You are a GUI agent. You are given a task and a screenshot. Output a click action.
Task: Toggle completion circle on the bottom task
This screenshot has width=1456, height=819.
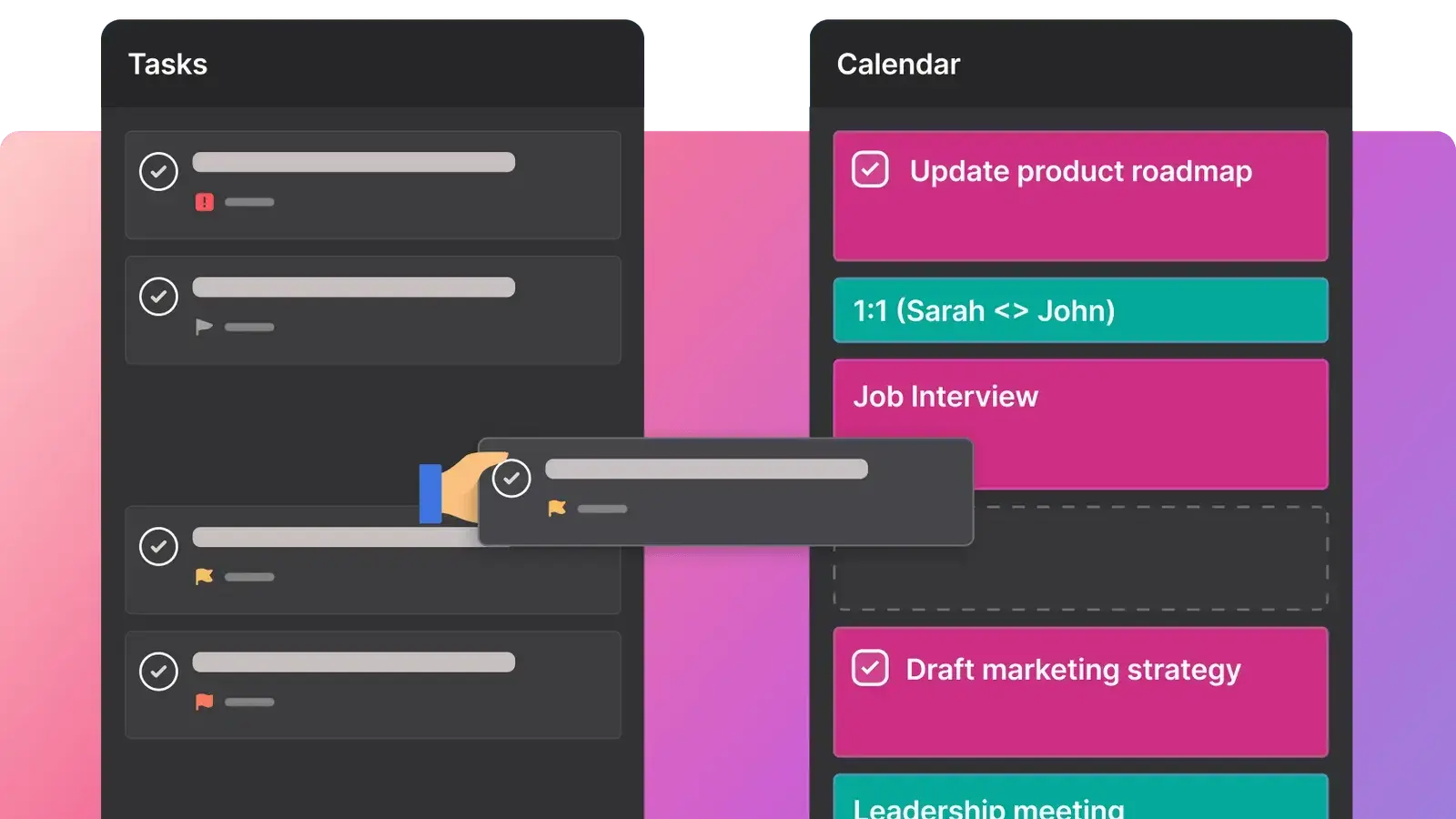158,672
